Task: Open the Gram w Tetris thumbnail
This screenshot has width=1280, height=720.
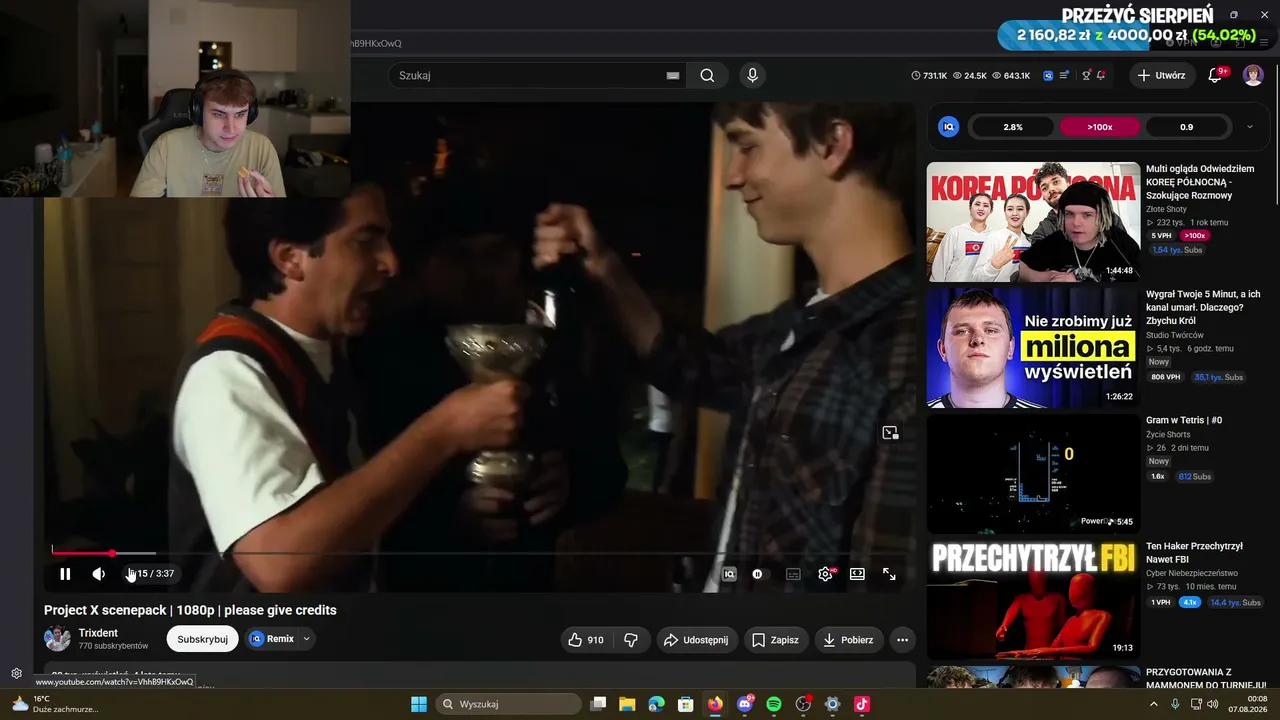Action: coord(1033,474)
